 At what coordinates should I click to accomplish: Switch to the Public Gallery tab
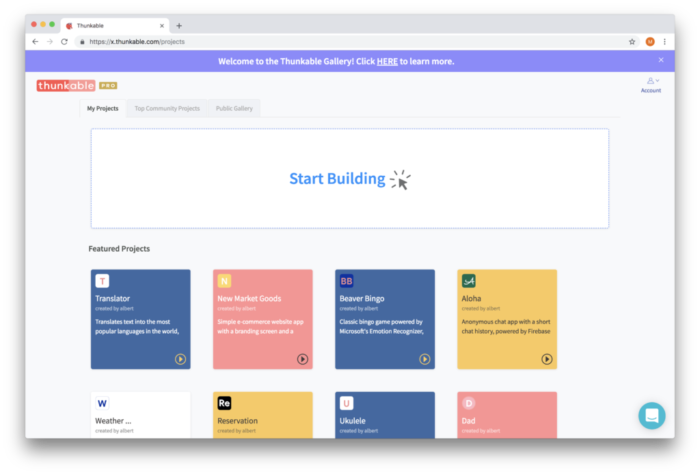[x=234, y=108]
